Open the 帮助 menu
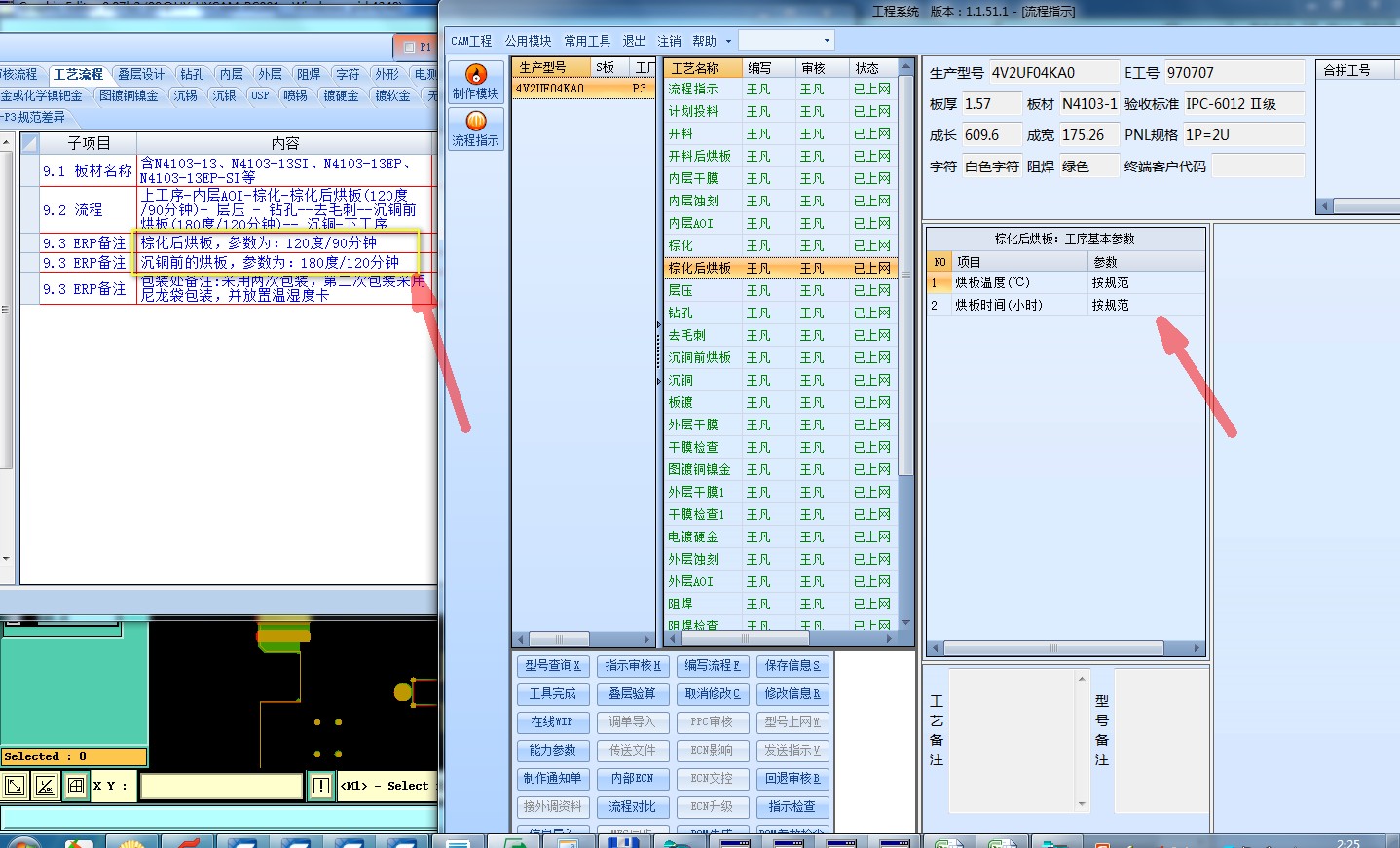This screenshot has height=848, width=1400. click(x=704, y=41)
